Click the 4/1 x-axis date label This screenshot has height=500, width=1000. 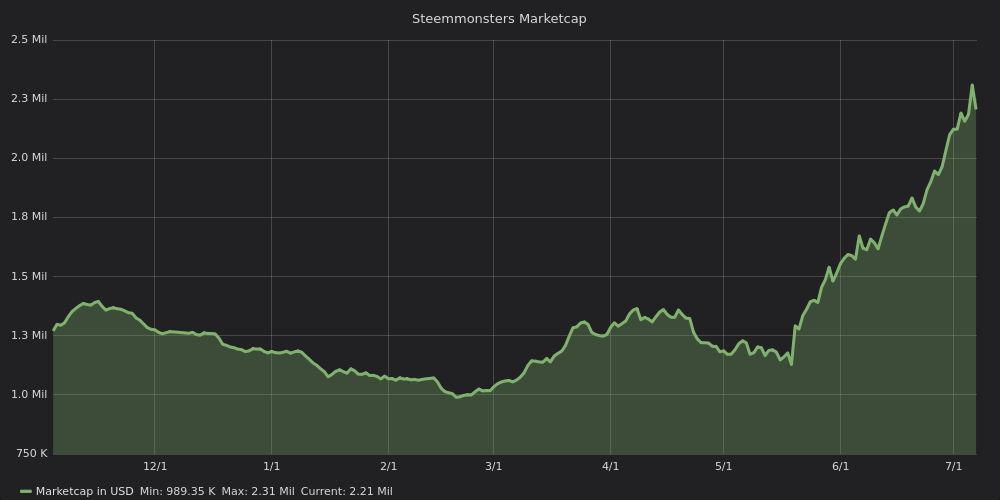click(610, 466)
